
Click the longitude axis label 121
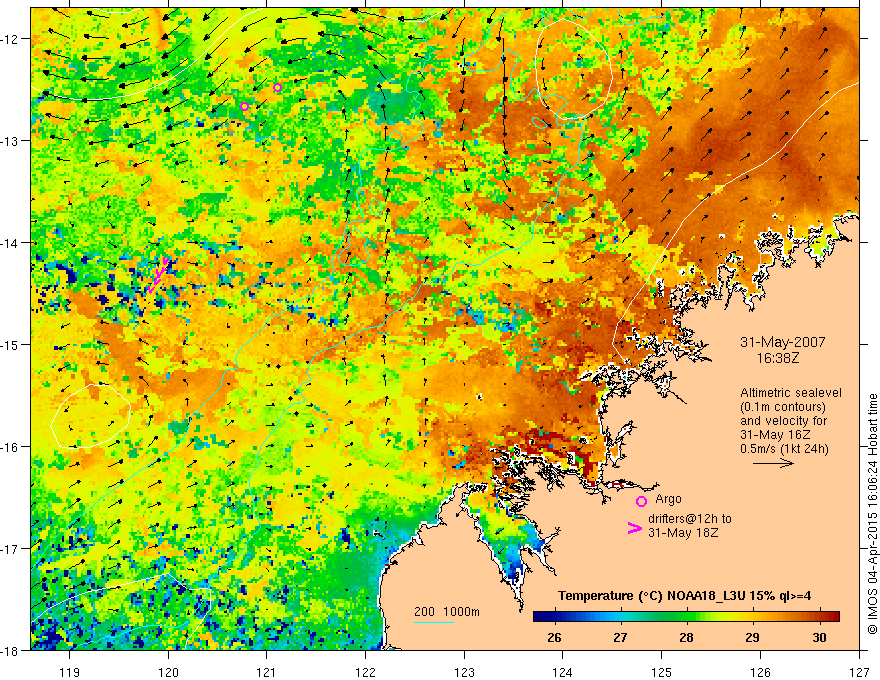pos(267,672)
